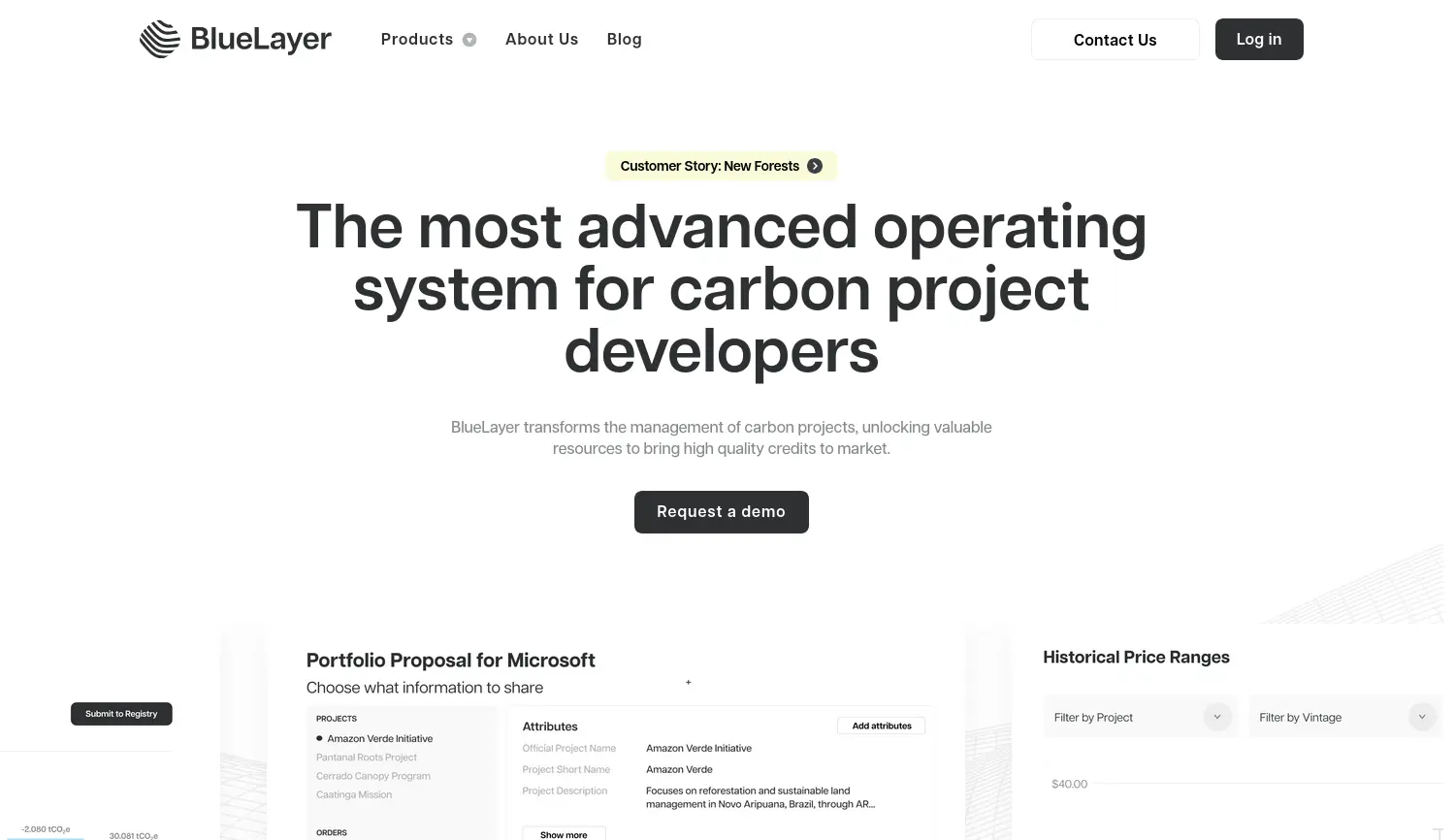Select Pantanal Roots Project in list
The height and width of the screenshot is (840, 1455).
366,758
